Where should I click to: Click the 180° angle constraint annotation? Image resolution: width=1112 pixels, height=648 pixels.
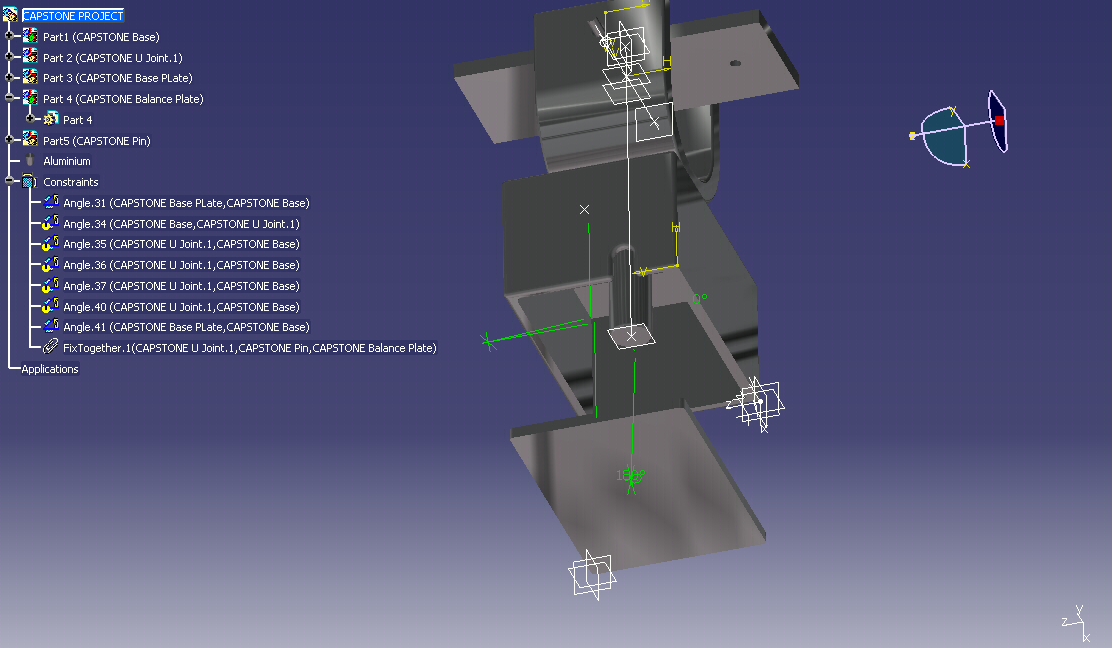click(631, 476)
